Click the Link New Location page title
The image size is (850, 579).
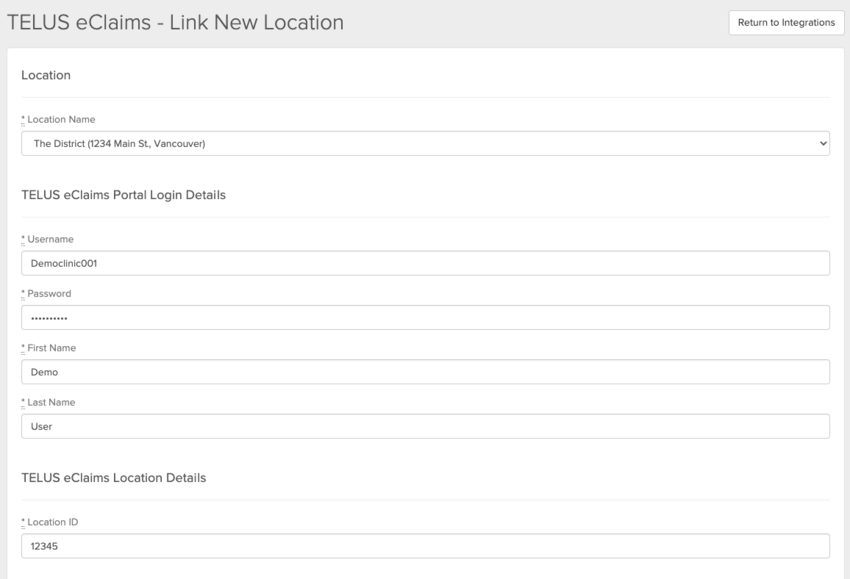point(175,22)
